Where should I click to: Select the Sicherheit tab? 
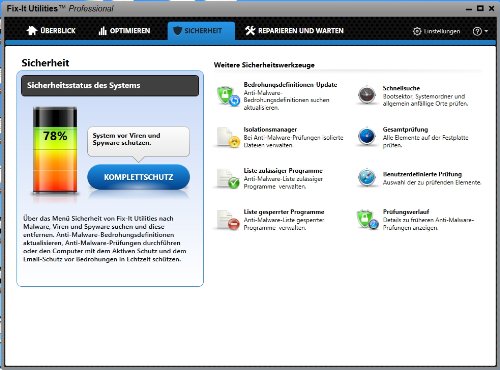click(x=201, y=31)
